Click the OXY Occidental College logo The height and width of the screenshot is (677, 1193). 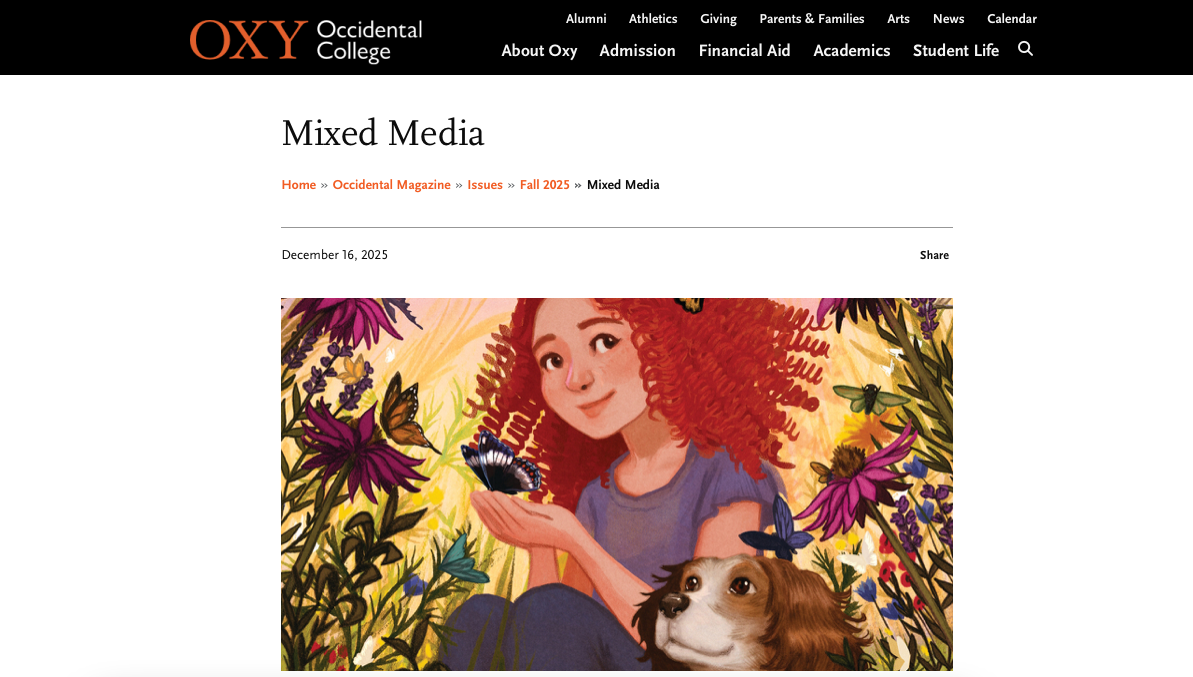(x=306, y=40)
